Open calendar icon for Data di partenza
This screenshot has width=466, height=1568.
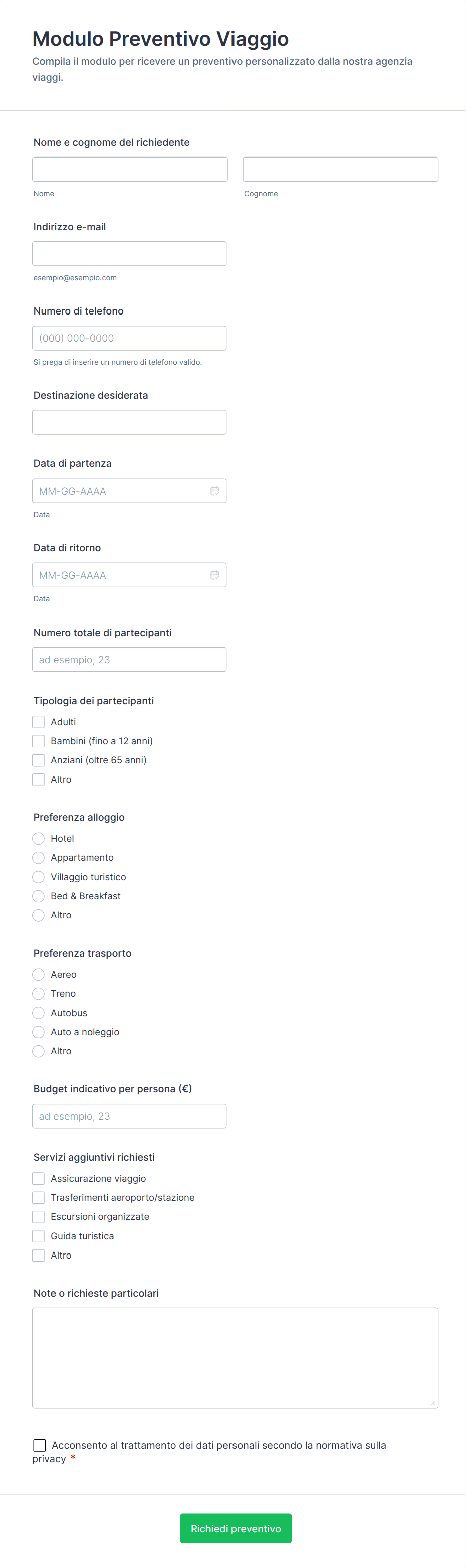pyautogui.click(x=215, y=491)
